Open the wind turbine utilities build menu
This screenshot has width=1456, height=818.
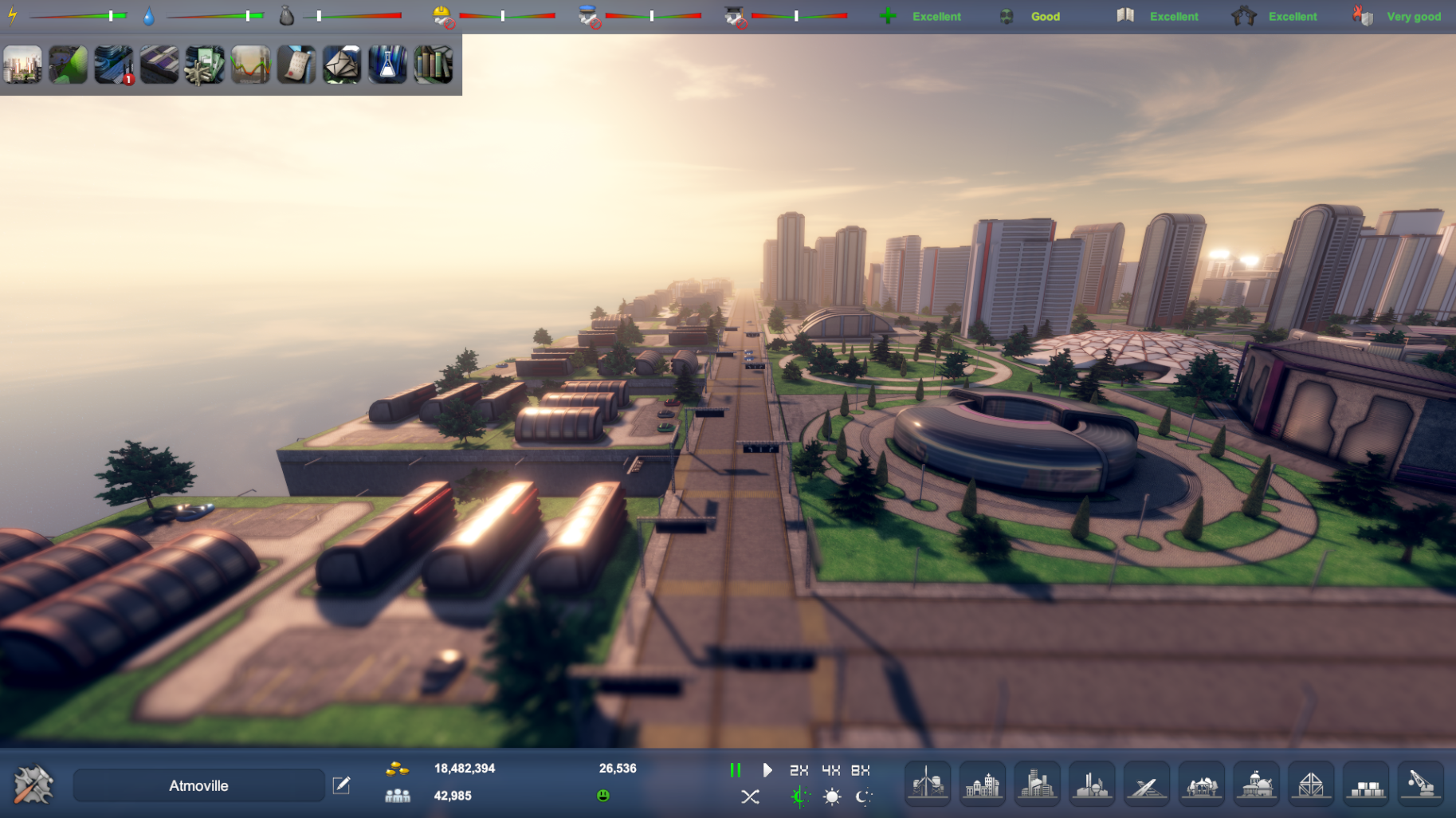928,785
